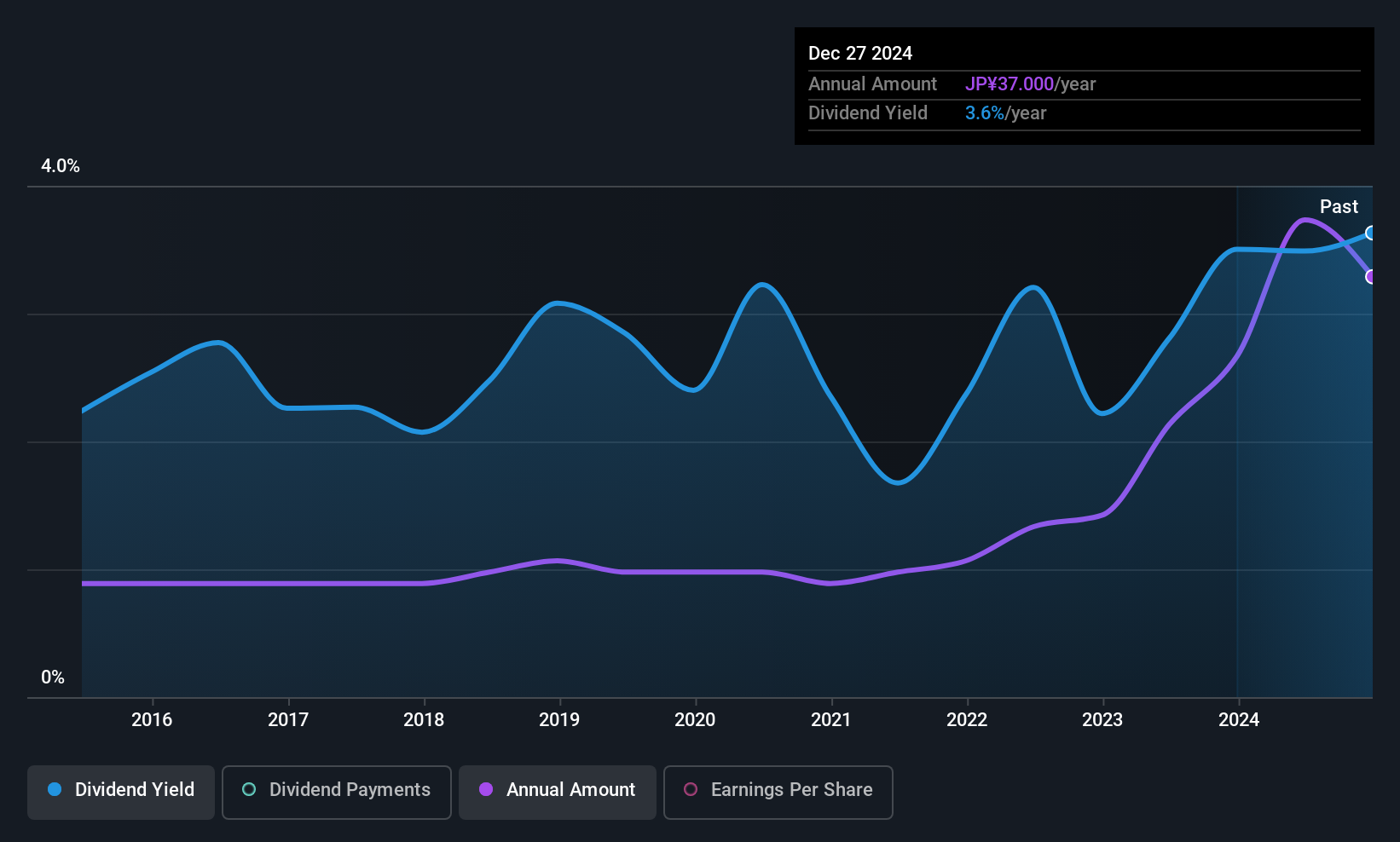Enable the Dividend Payments series
The height and width of the screenshot is (842, 1400).
tap(336, 792)
